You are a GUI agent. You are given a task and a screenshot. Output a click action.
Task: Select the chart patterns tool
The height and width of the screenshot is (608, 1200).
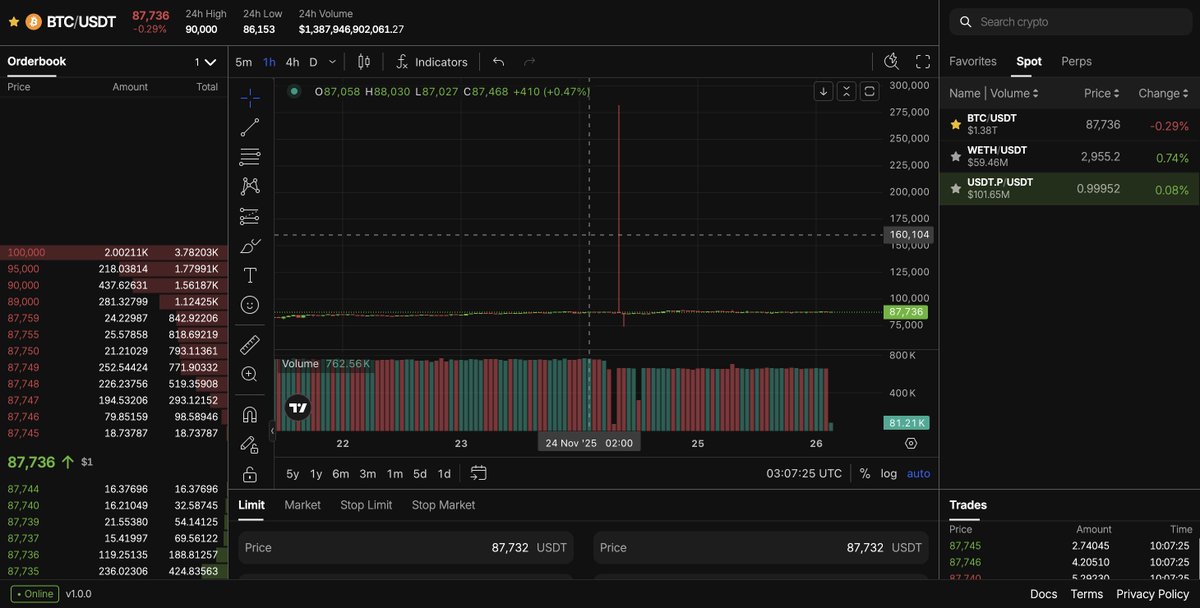[x=250, y=186]
